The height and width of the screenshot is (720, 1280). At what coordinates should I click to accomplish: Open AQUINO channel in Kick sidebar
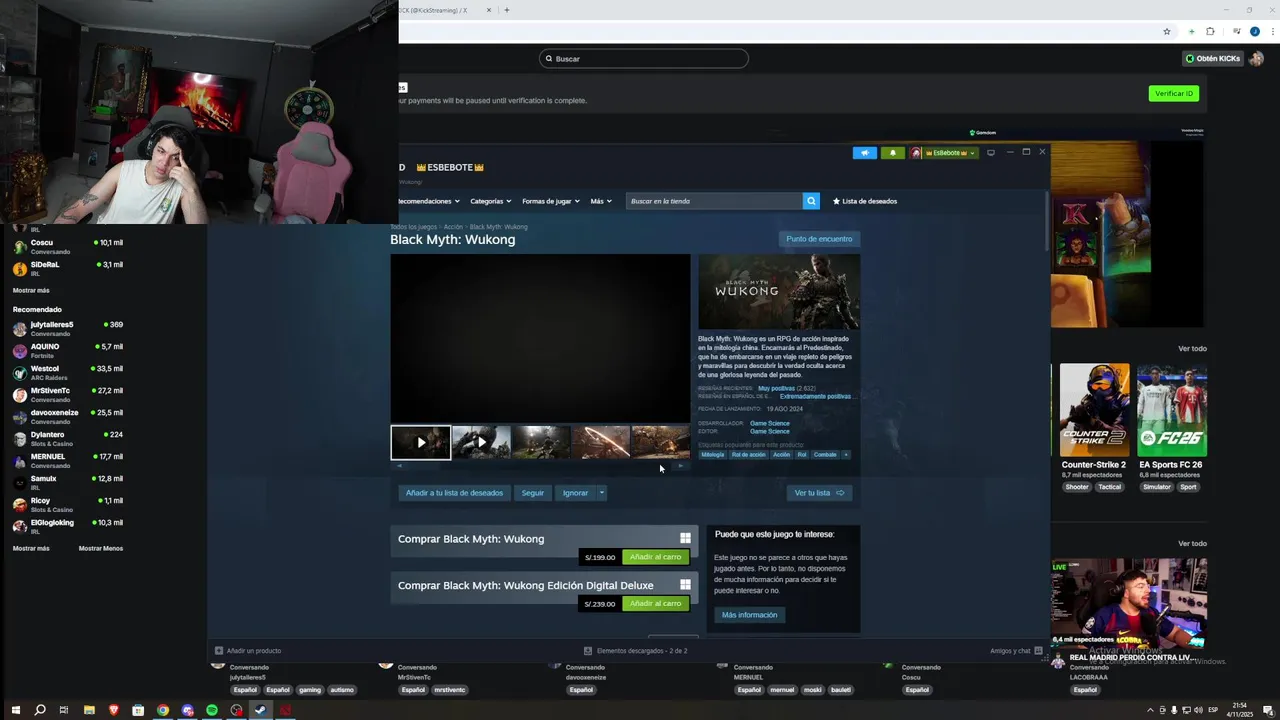(x=68, y=351)
